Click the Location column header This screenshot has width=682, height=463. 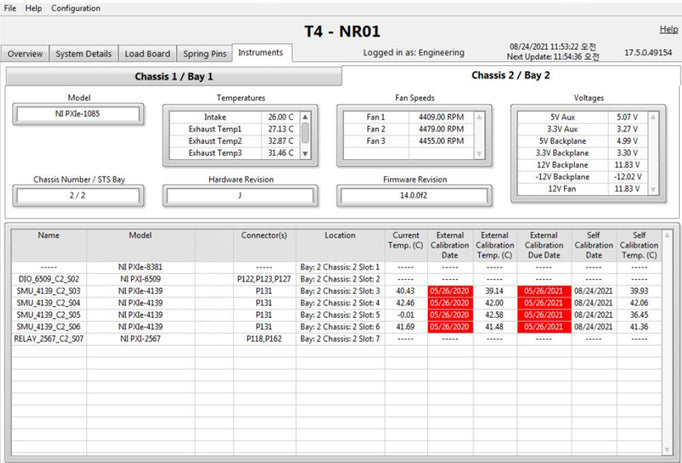(340, 245)
